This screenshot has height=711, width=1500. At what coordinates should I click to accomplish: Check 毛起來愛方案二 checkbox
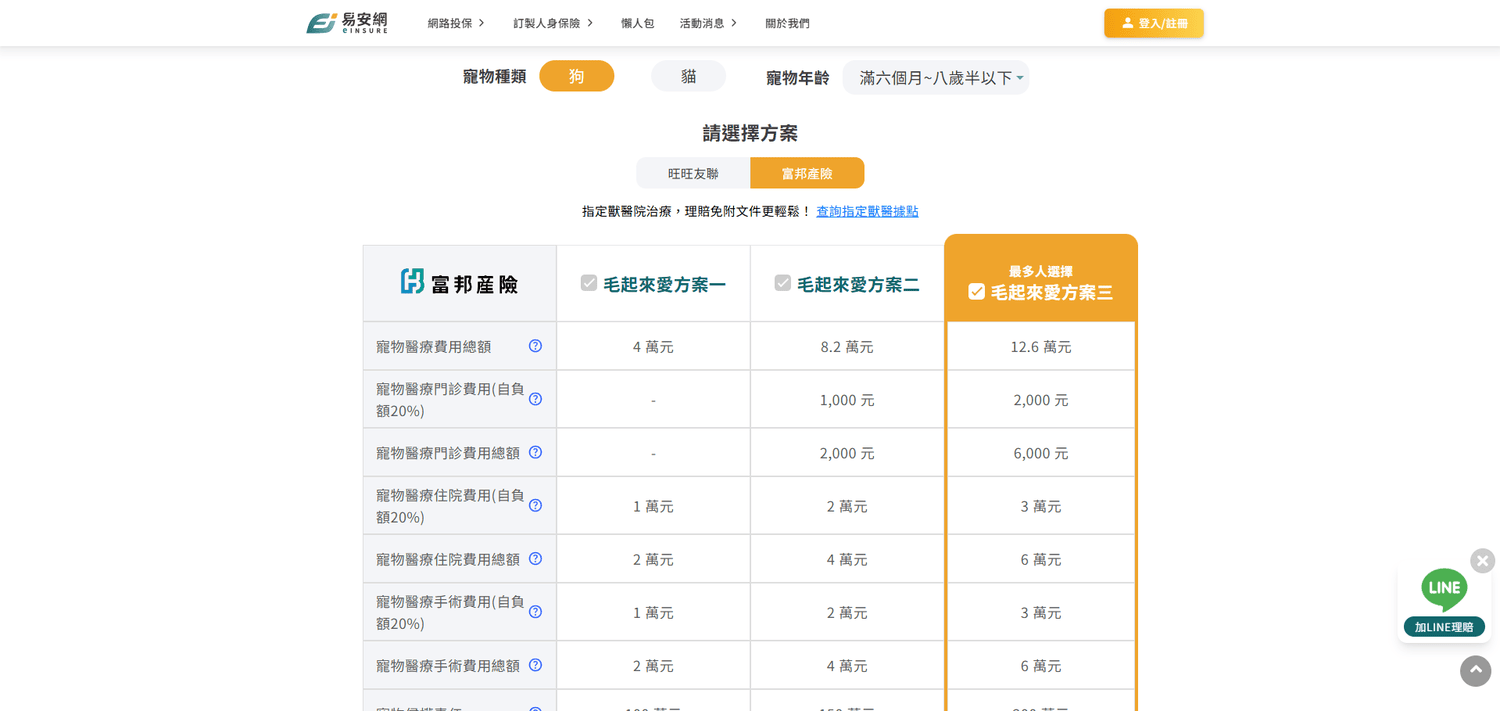[783, 283]
